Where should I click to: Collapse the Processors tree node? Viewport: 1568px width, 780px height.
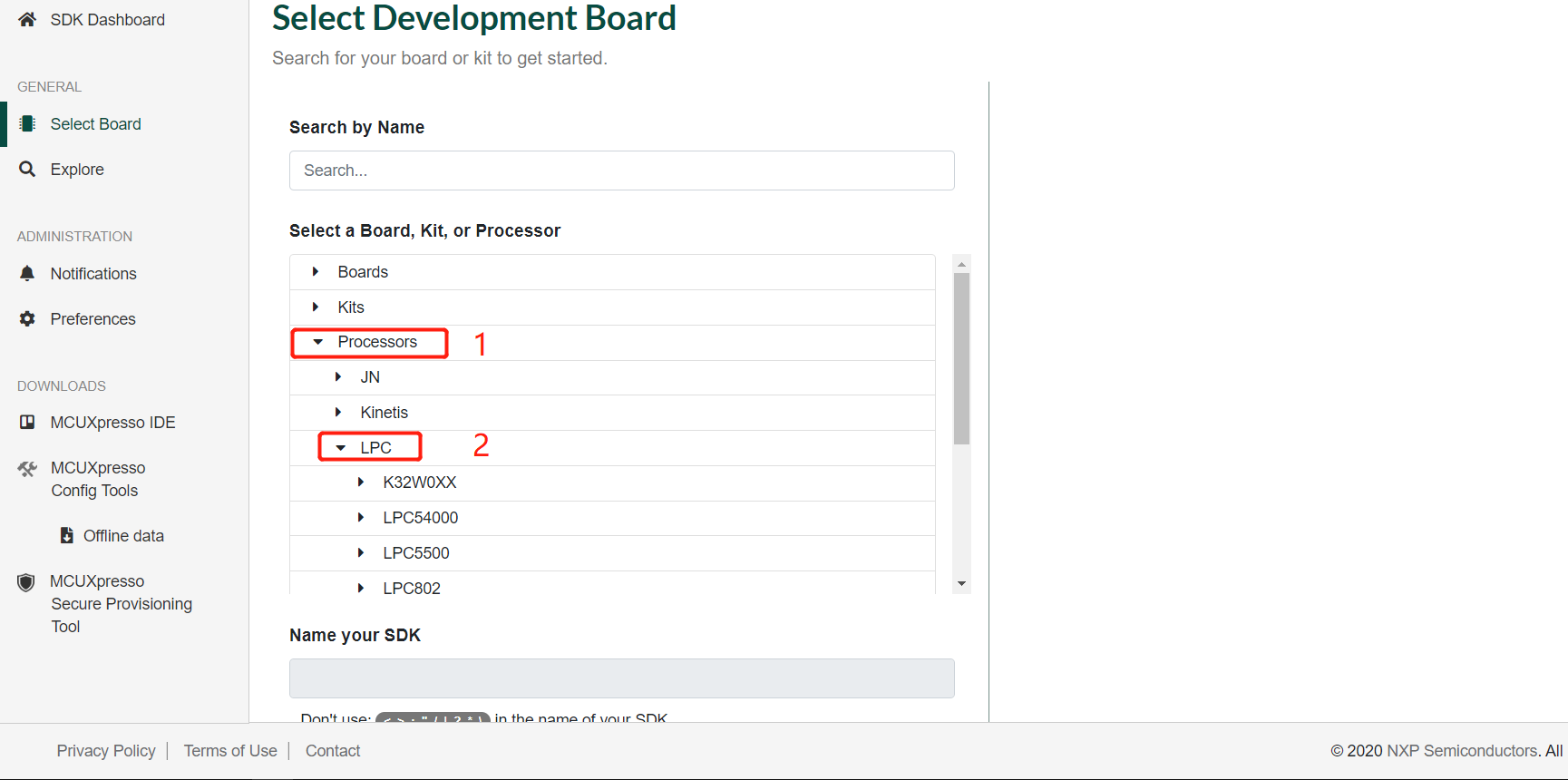(x=318, y=342)
